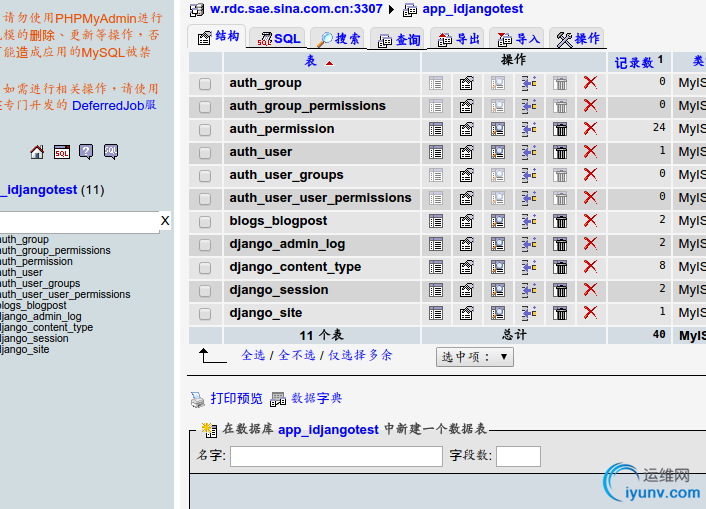Open the app_idjangotest breadcrumb link
Image resolution: width=706 pixels, height=509 pixels.
coord(472,9)
